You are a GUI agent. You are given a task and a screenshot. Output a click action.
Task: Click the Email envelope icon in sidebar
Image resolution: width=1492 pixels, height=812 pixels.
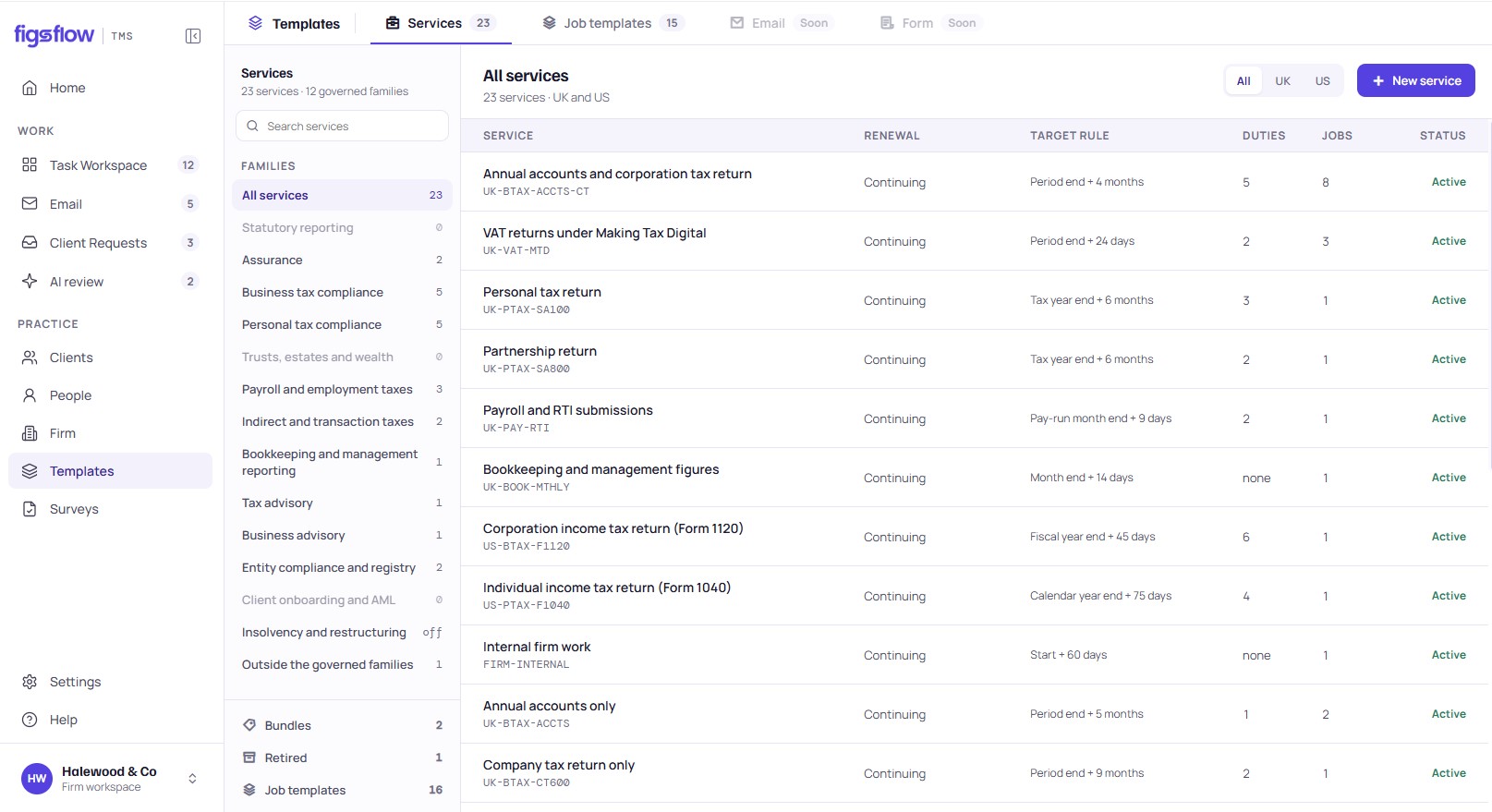point(30,203)
